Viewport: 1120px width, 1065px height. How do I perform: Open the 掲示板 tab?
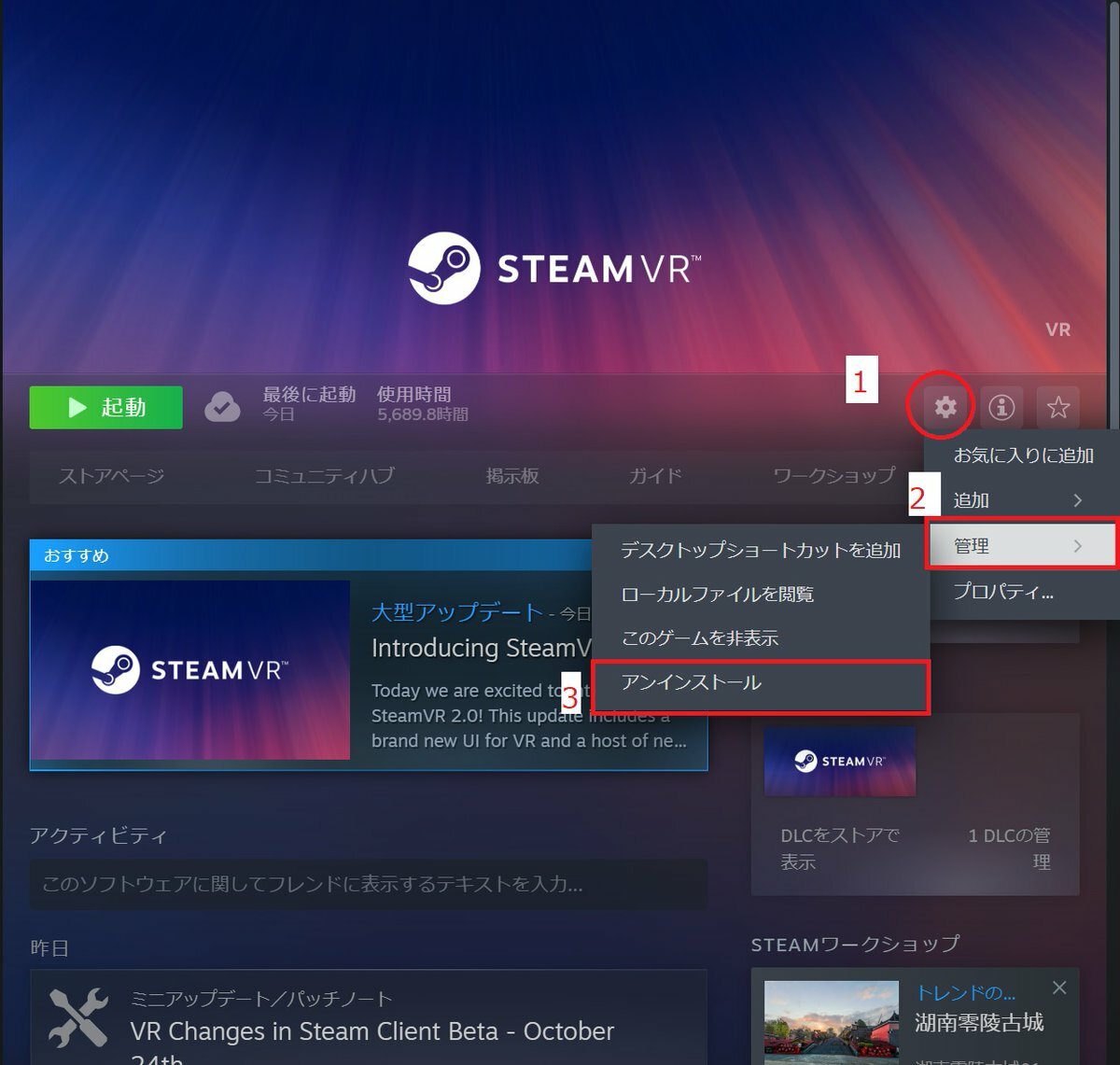(511, 476)
